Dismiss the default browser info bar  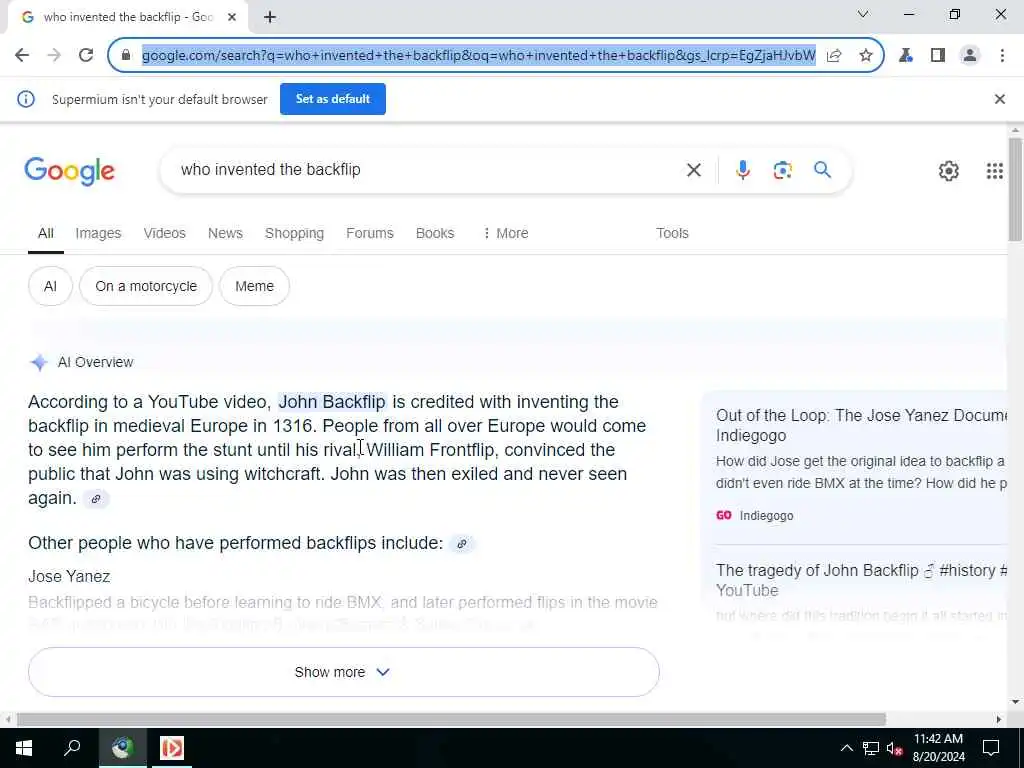[999, 99]
